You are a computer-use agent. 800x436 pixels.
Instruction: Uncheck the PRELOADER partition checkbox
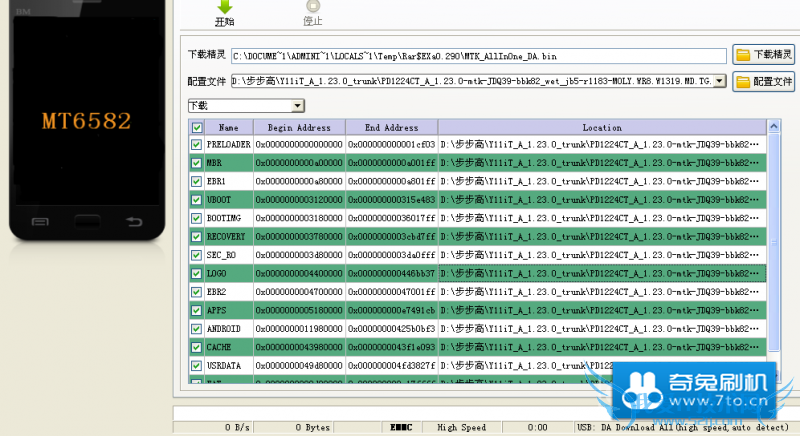[196, 144]
